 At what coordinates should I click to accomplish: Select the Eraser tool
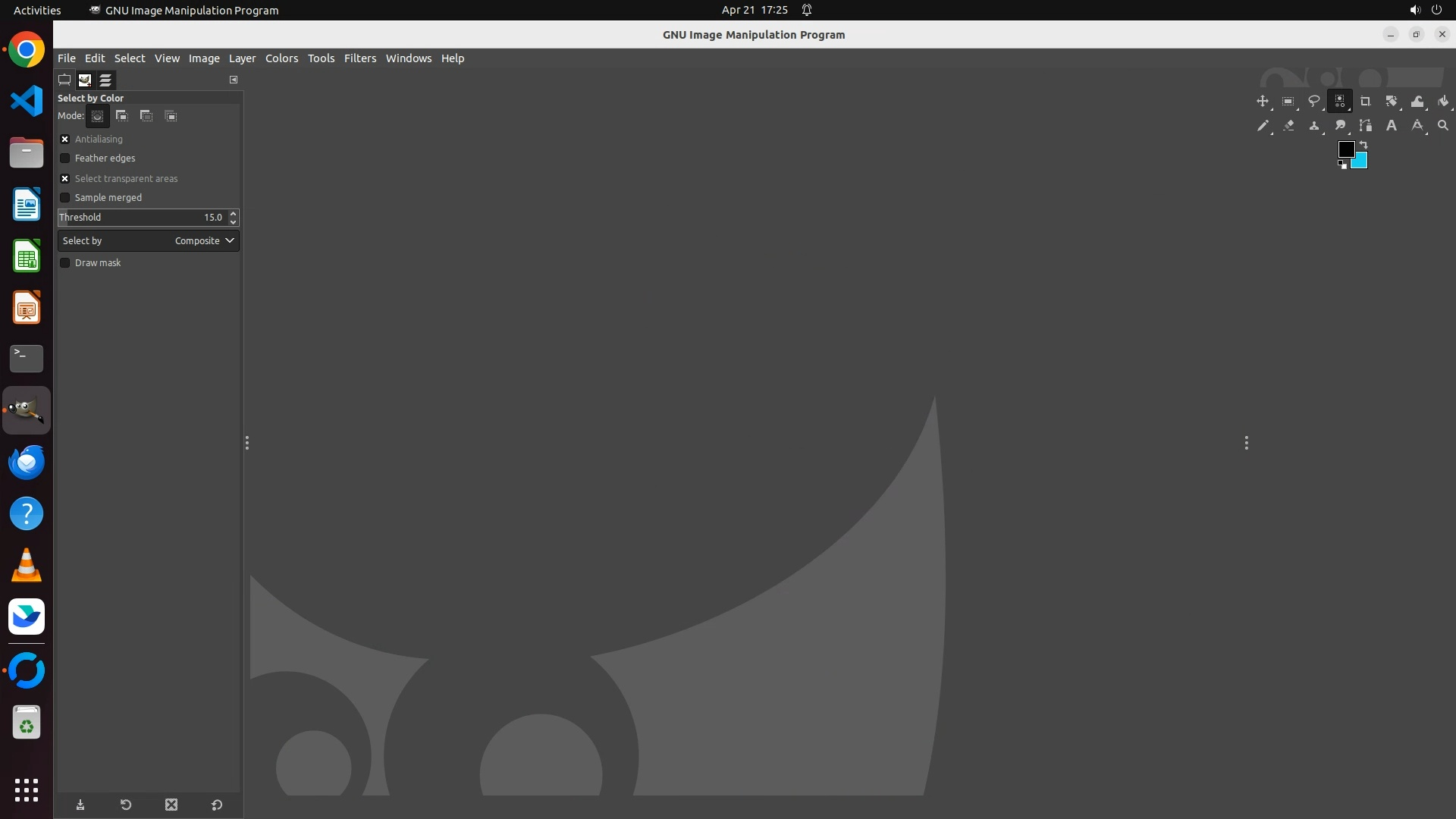click(x=1288, y=125)
